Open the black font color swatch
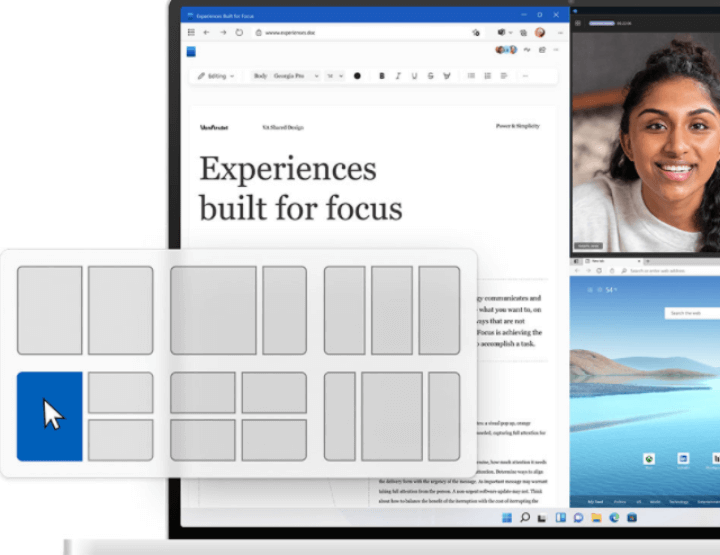Viewport: 720px width, 555px height. [x=357, y=76]
